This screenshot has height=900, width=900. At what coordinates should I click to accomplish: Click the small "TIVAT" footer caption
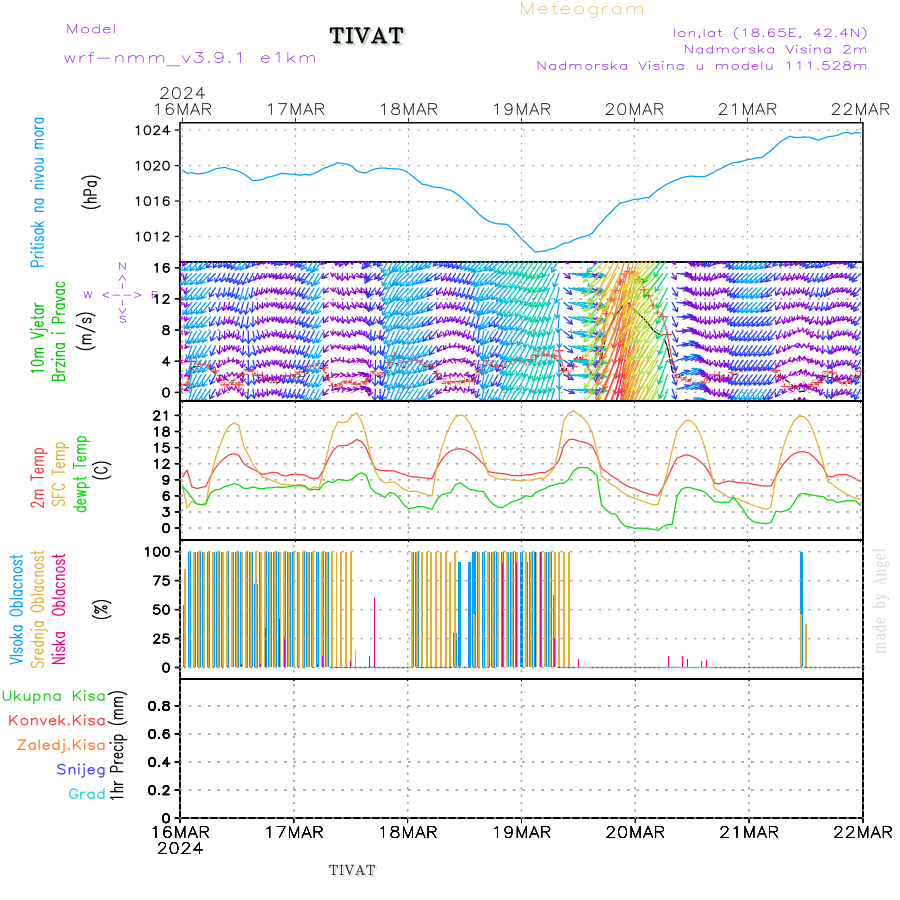tap(352, 871)
